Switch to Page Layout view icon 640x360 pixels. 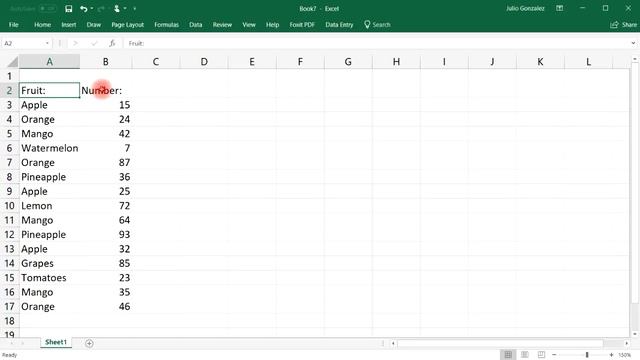[x=524, y=355]
